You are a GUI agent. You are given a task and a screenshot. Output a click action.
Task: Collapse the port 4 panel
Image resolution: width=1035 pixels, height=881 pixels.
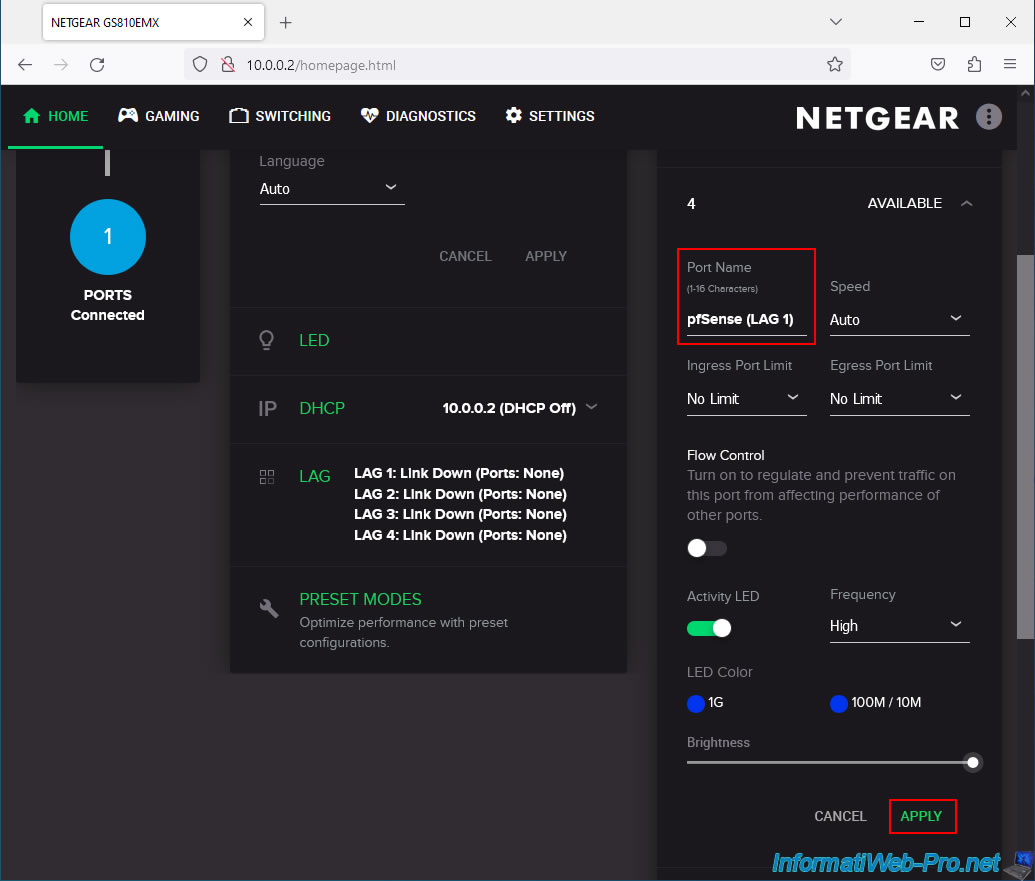[x=966, y=203]
